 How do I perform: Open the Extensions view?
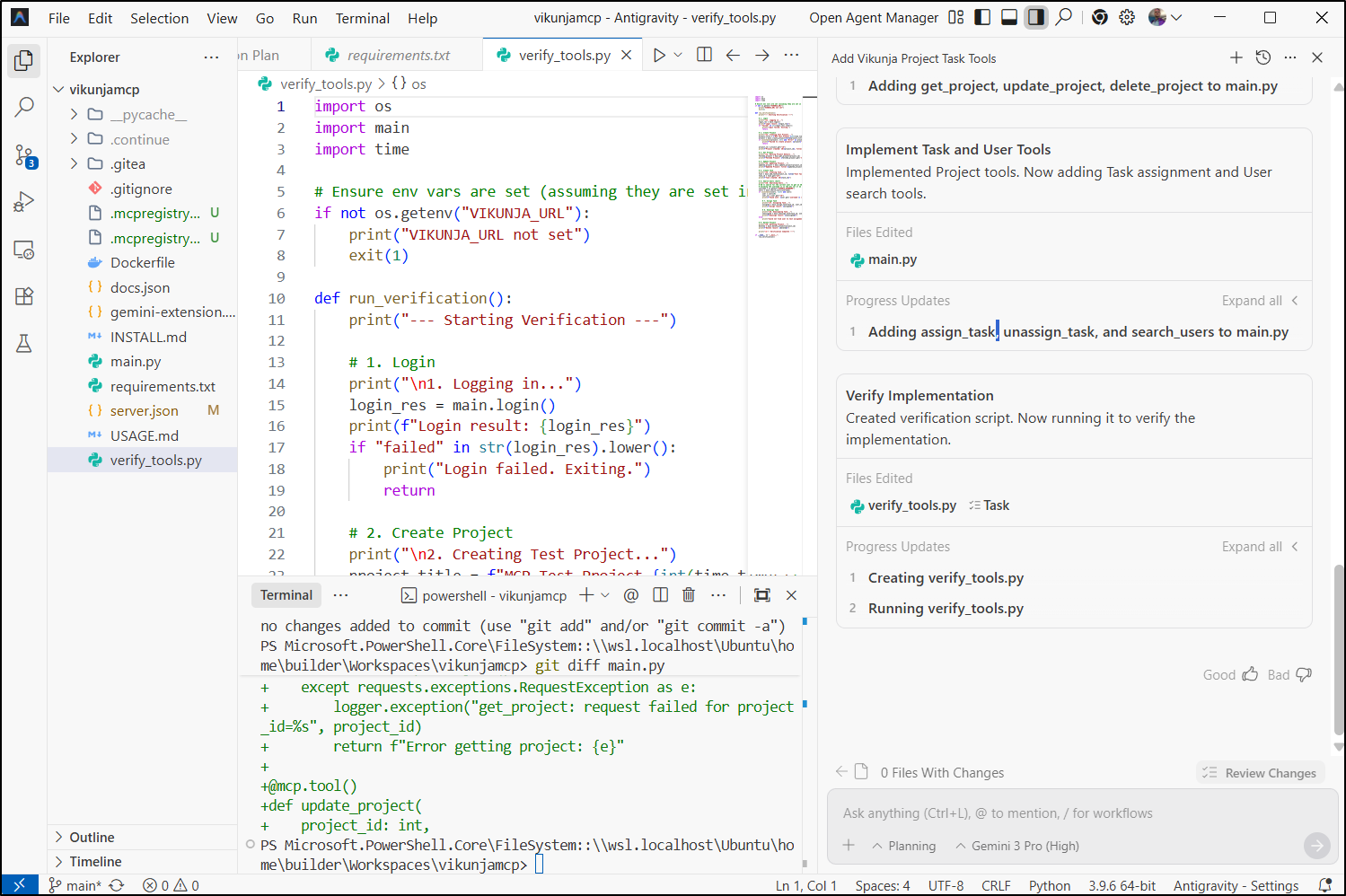click(24, 296)
